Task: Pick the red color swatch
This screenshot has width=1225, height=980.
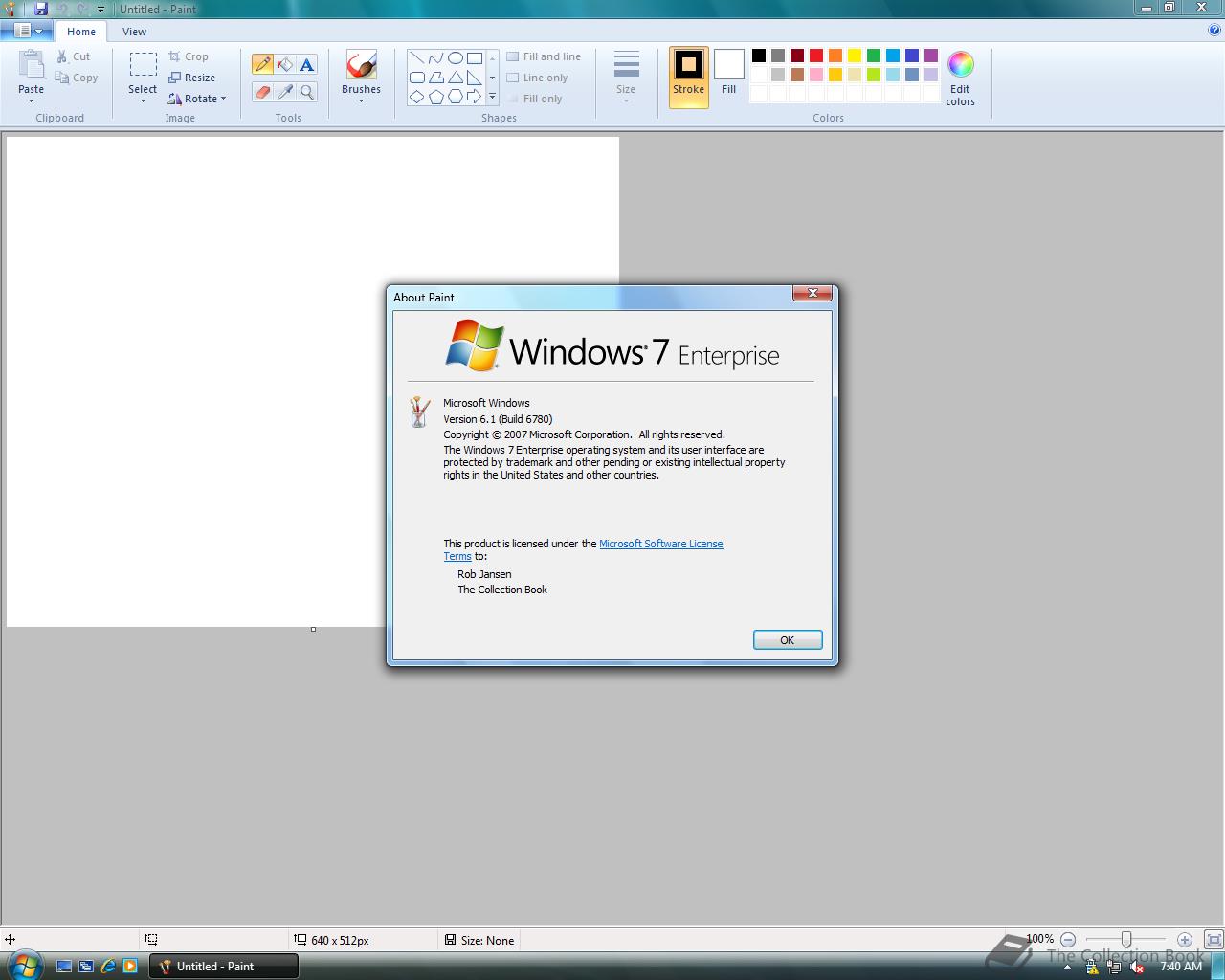Action: pyautogui.click(x=816, y=56)
